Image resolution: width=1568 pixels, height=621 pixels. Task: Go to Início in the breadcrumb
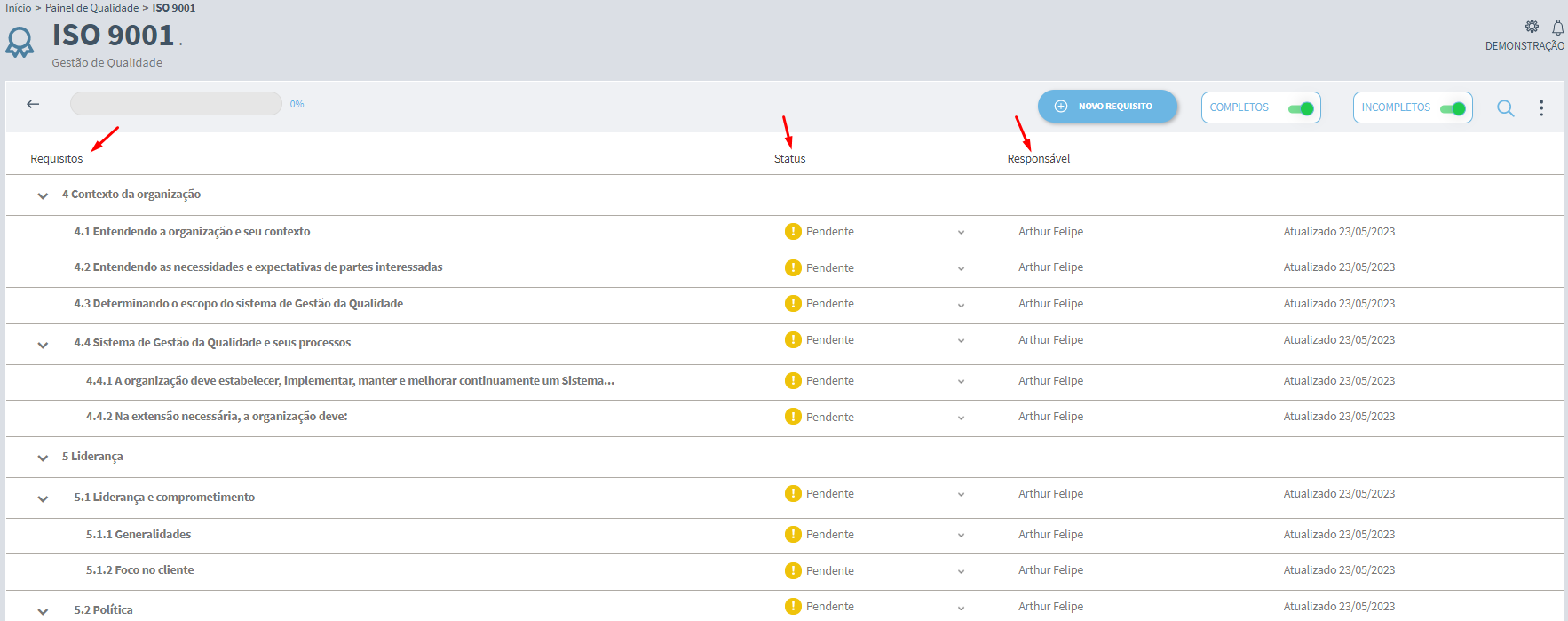pyautogui.click(x=18, y=8)
